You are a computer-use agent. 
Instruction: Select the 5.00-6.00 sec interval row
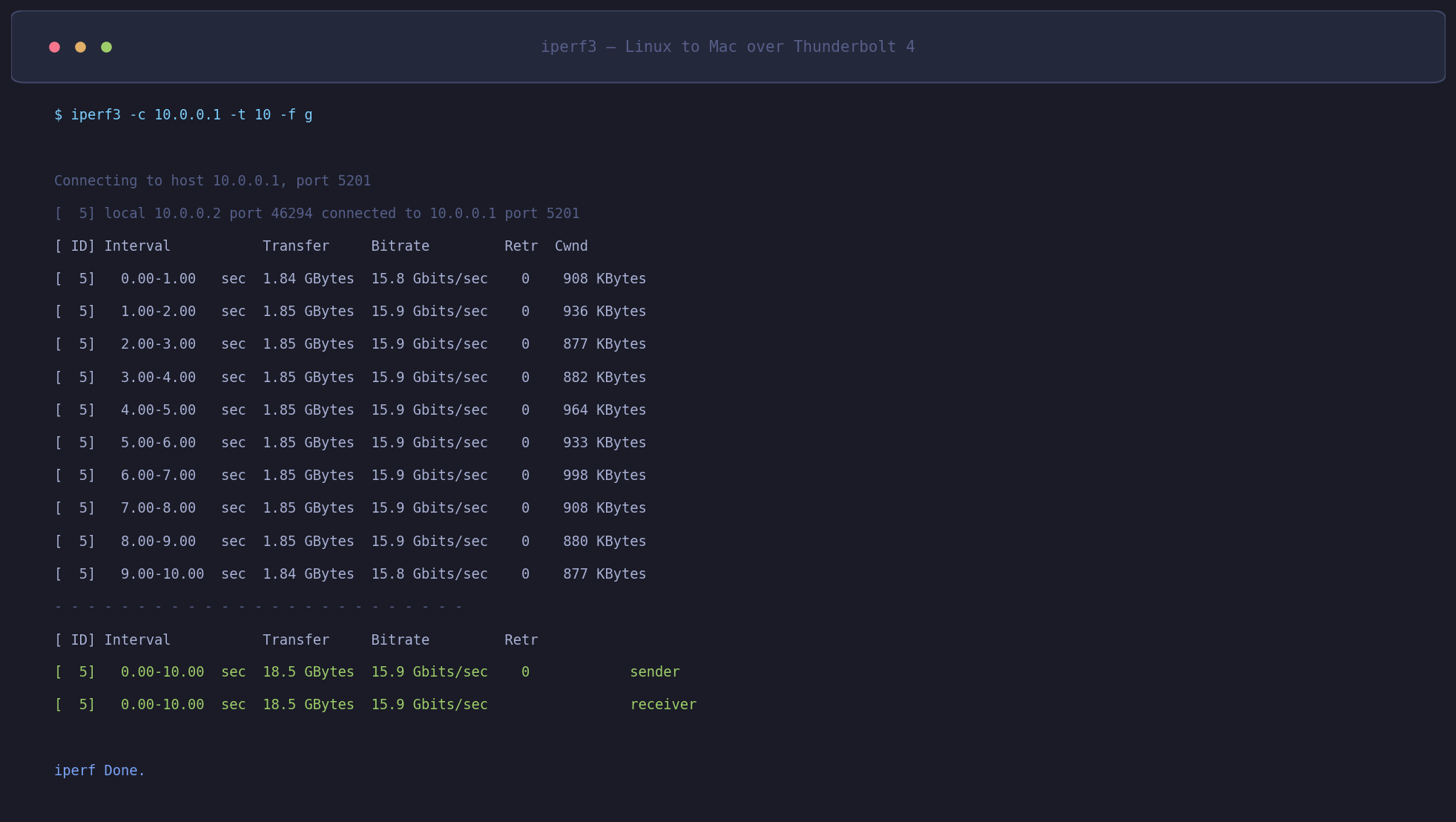(349, 442)
